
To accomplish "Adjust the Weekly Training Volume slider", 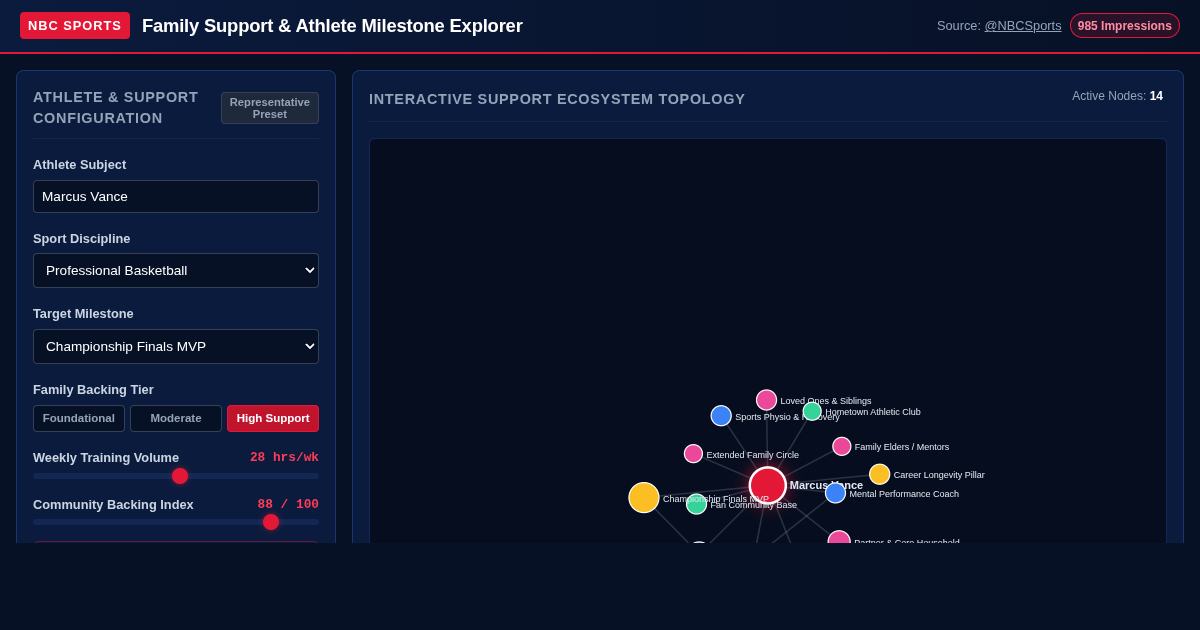I will pyautogui.click(x=176, y=476).
